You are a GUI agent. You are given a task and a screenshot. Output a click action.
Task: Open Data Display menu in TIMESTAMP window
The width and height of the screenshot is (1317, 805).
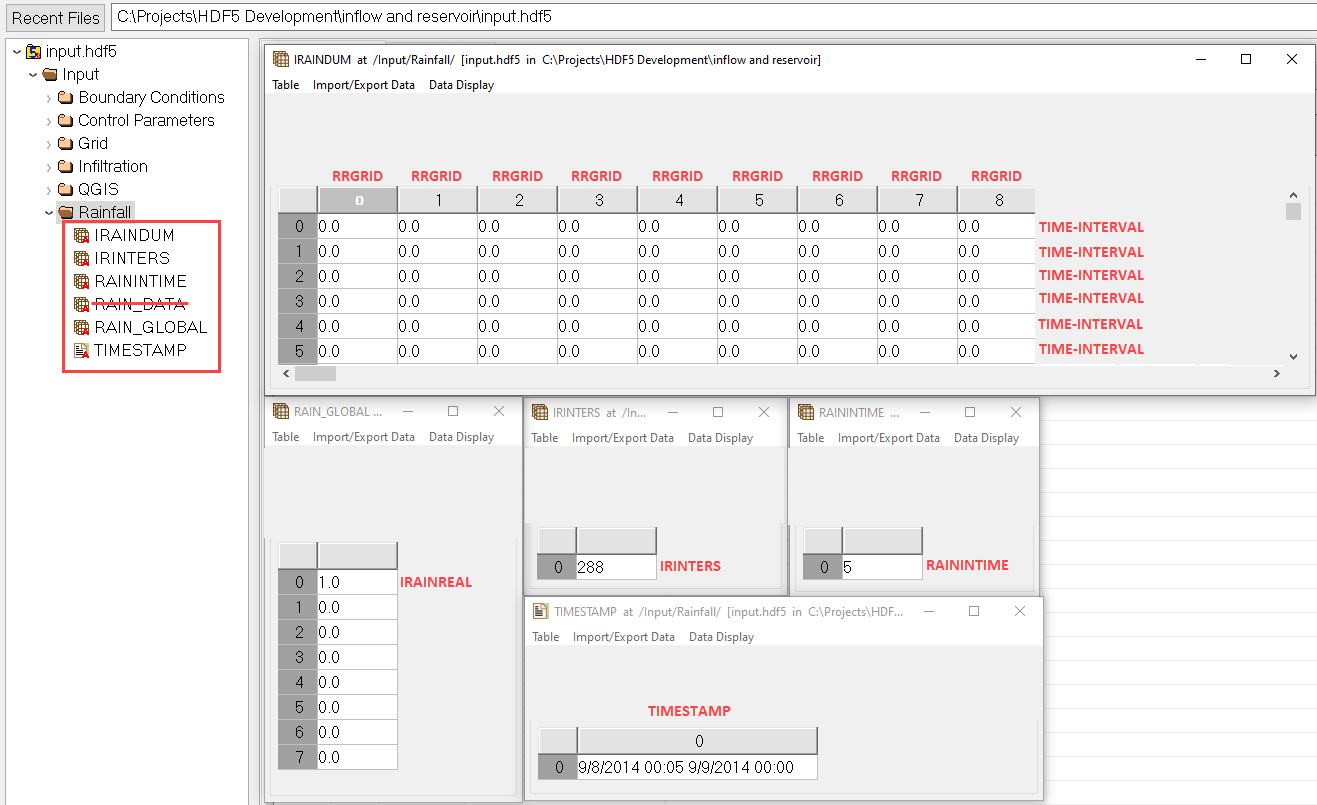(x=721, y=637)
